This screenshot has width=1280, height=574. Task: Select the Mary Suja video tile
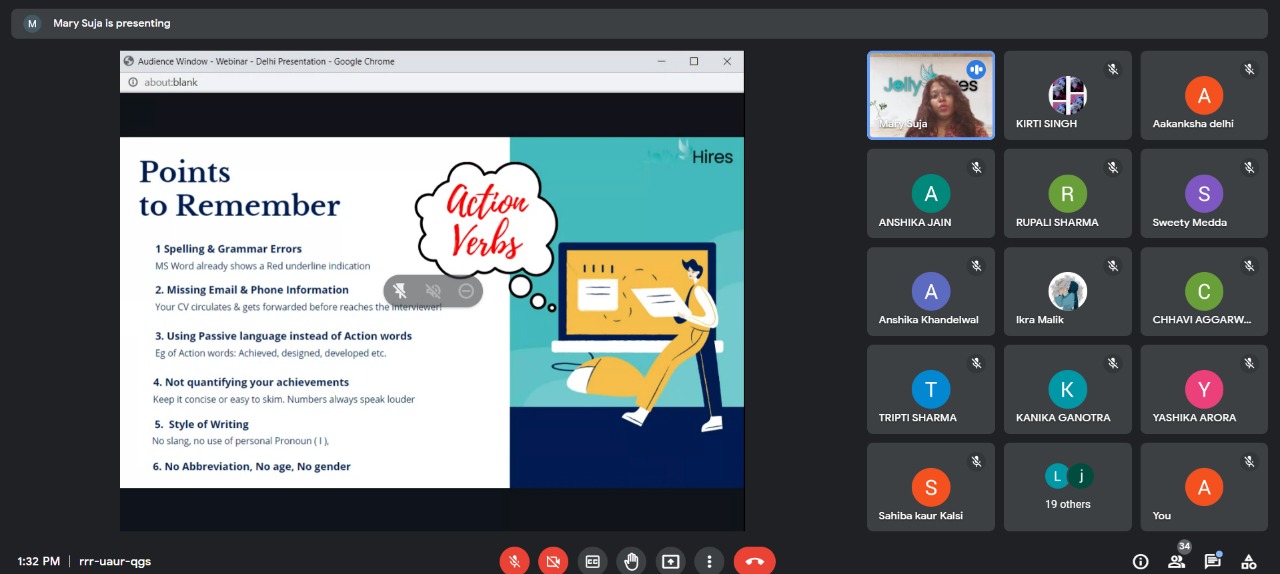[x=931, y=95]
